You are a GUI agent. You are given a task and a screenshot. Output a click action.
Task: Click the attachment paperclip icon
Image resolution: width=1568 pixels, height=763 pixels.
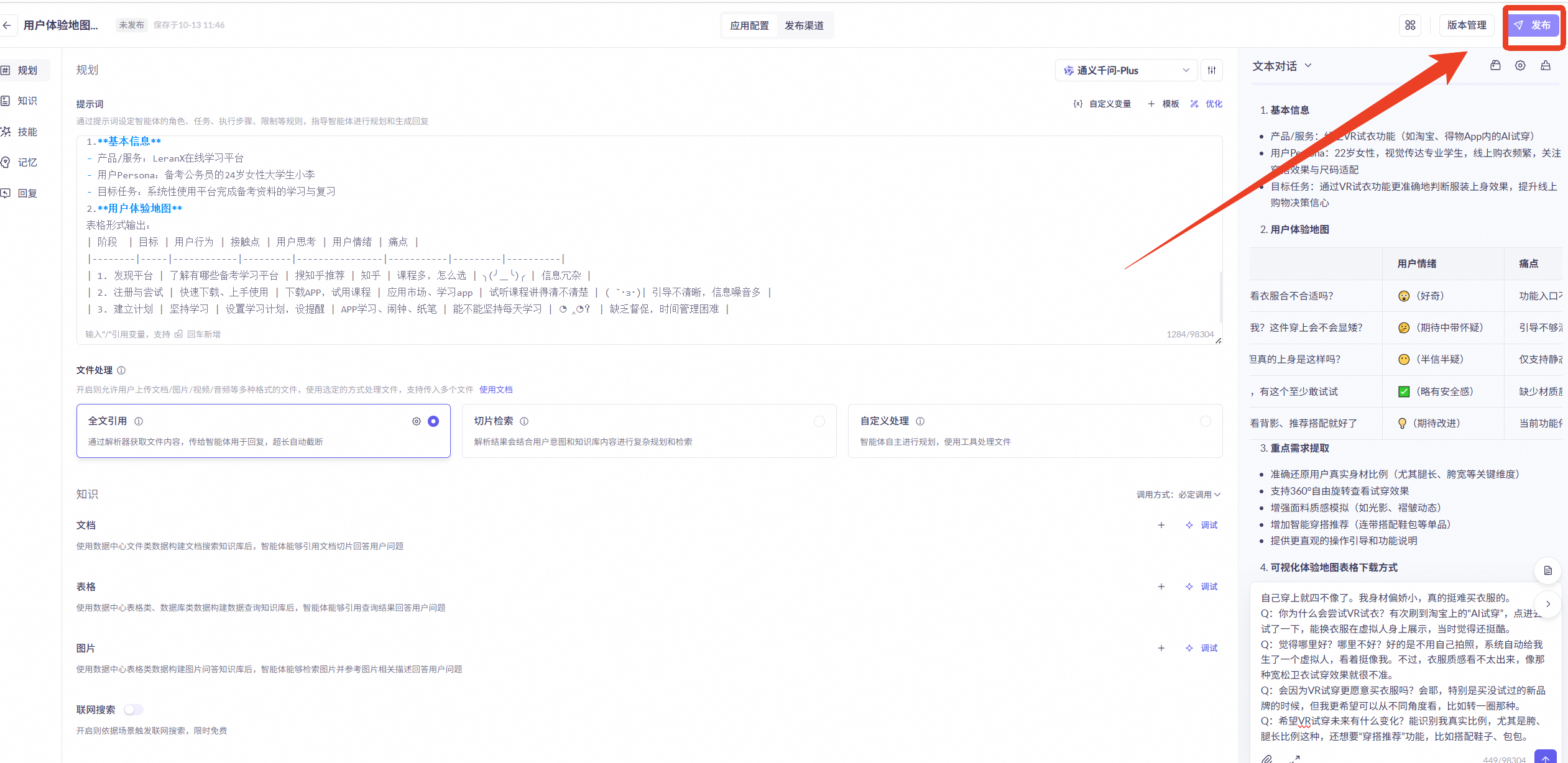[1266, 759]
